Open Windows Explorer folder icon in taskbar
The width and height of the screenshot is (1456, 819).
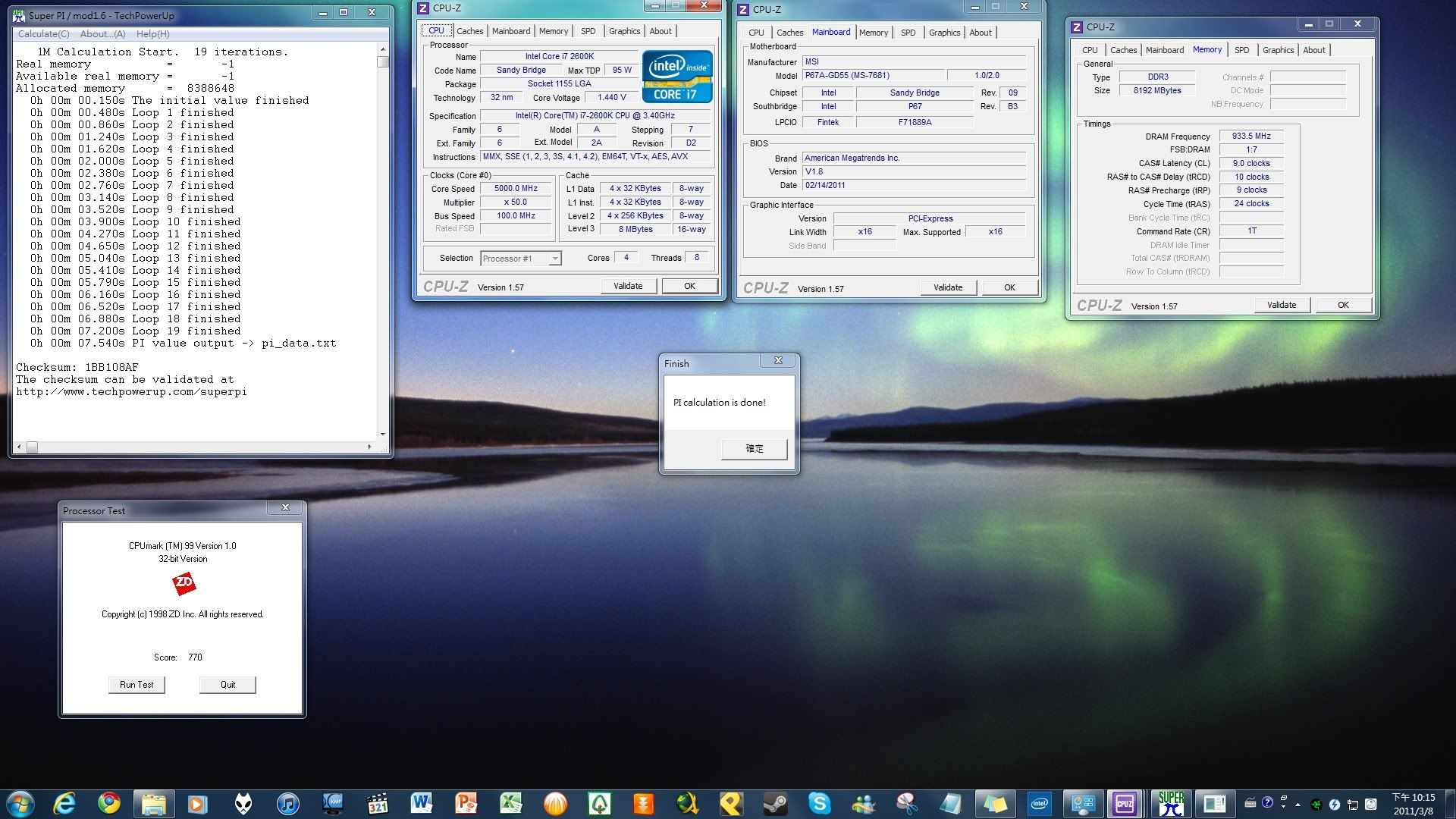(154, 804)
